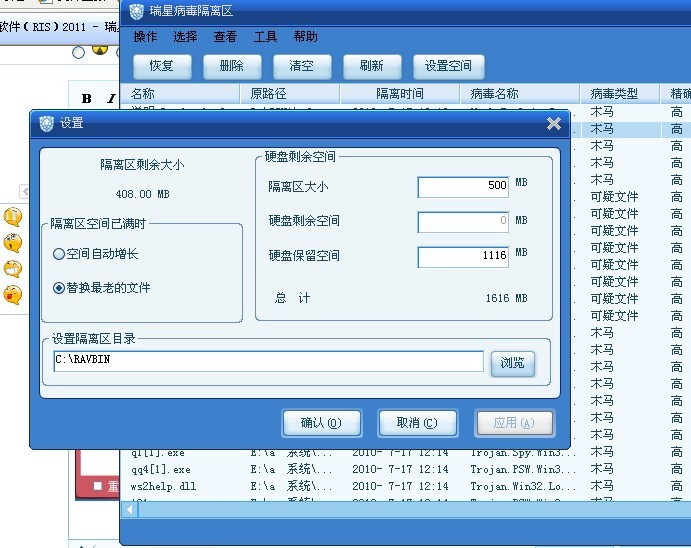This screenshot has height=548, width=691.
Task: Confirm settings with 确认(O) button
Action: coord(322,423)
